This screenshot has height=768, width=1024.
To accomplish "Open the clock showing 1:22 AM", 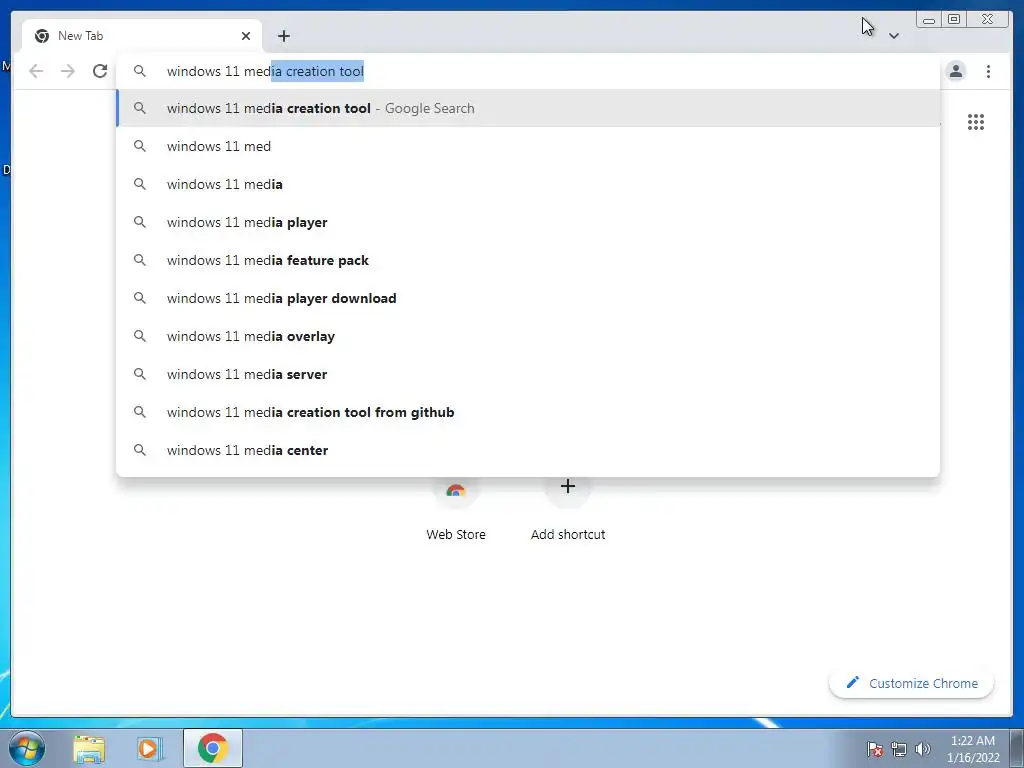I will (x=973, y=749).
